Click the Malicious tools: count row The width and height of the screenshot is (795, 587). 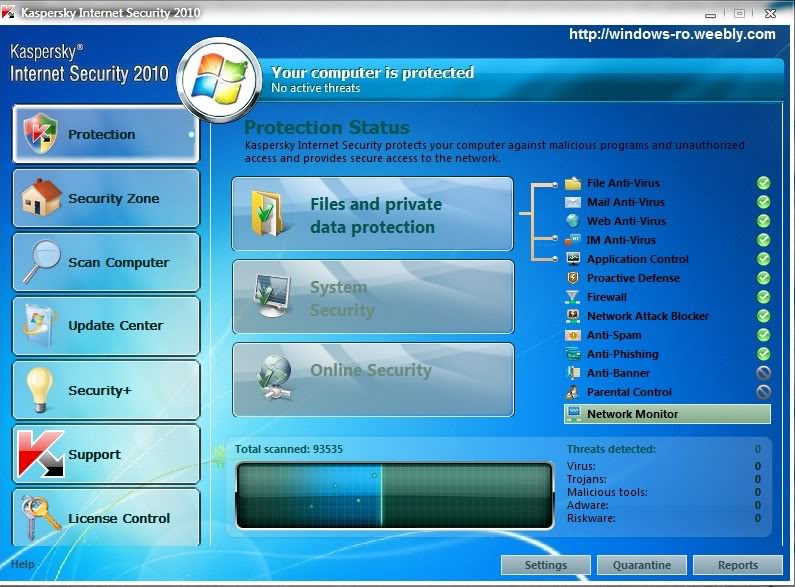click(664, 492)
